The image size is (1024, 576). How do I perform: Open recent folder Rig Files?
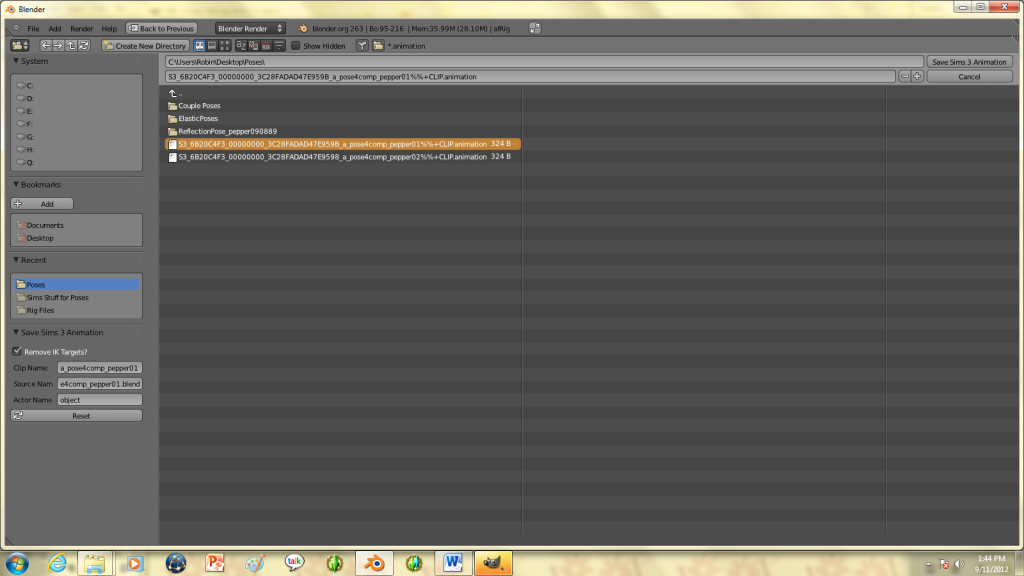[76, 311]
